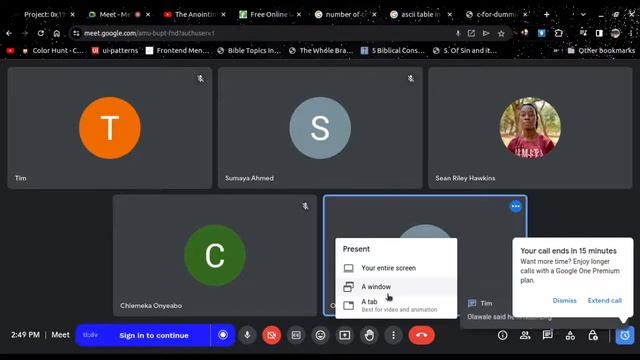Toggle the browser side panel icon

(x=599, y=33)
